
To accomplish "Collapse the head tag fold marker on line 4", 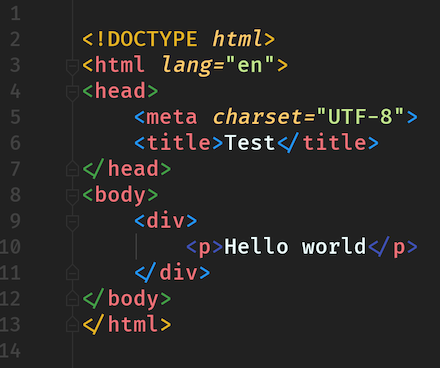I will click(x=72, y=93).
